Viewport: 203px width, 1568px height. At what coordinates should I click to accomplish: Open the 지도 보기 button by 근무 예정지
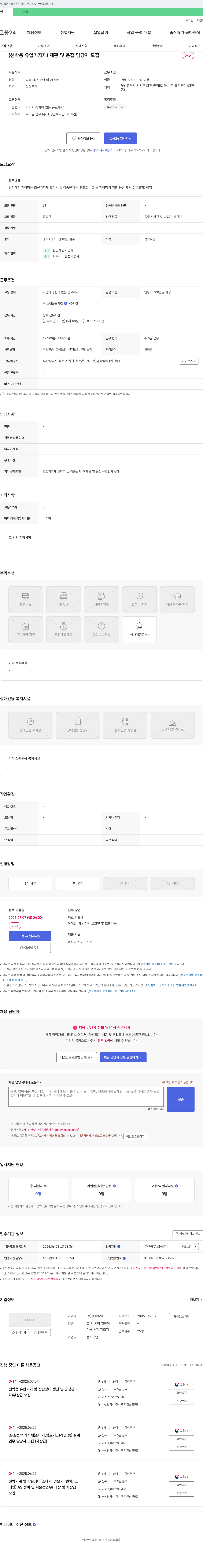189,361
